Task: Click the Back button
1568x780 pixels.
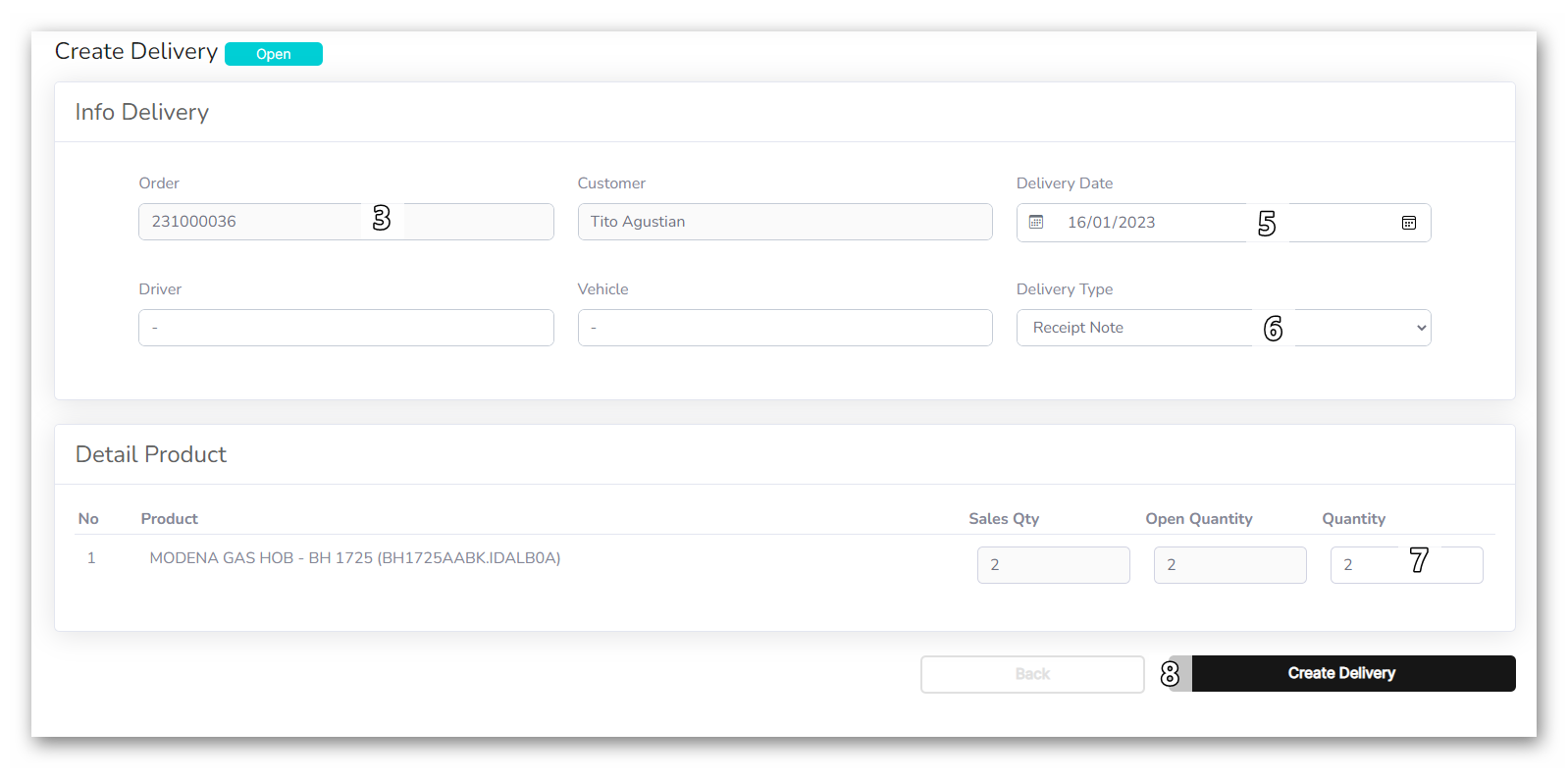Action: point(1032,674)
